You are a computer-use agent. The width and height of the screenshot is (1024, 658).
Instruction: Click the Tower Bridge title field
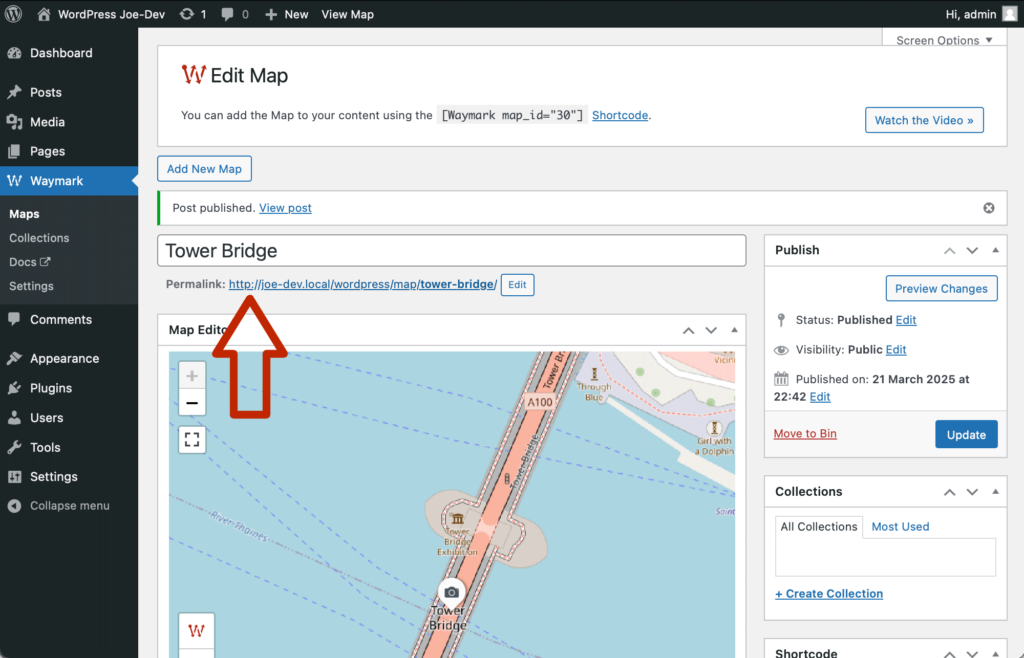[x=451, y=251]
